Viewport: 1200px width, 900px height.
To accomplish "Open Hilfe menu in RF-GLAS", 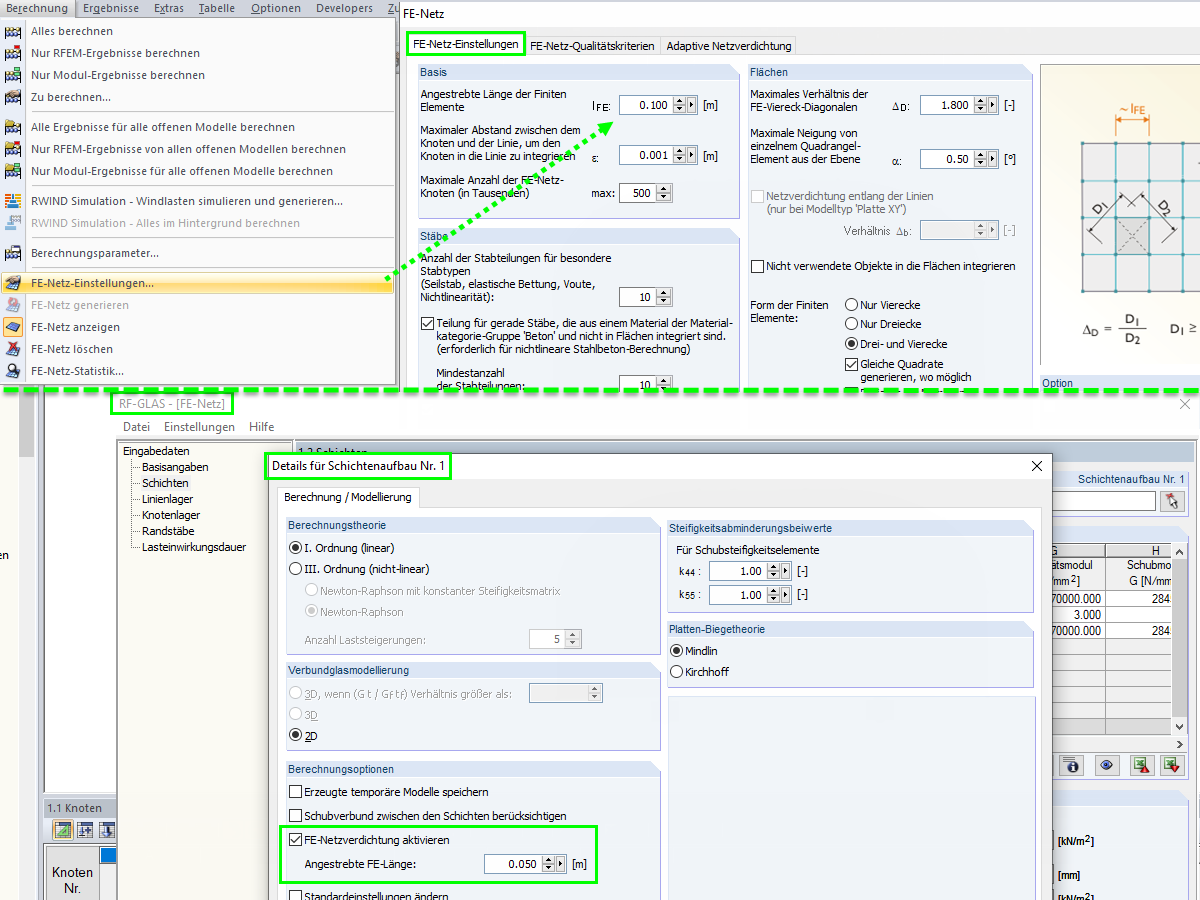I will tap(262, 427).
